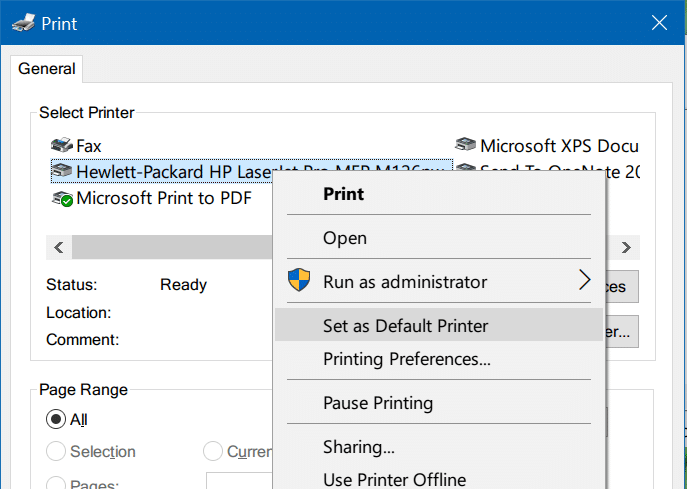Select the Selection radio button
Image resolution: width=687 pixels, height=489 pixels.
tap(56, 451)
